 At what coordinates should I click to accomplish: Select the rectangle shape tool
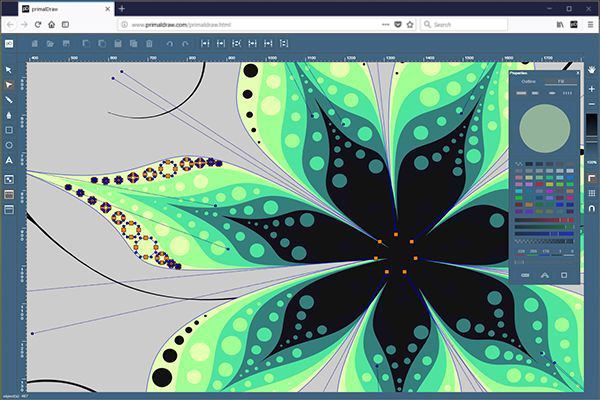click(x=9, y=130)
